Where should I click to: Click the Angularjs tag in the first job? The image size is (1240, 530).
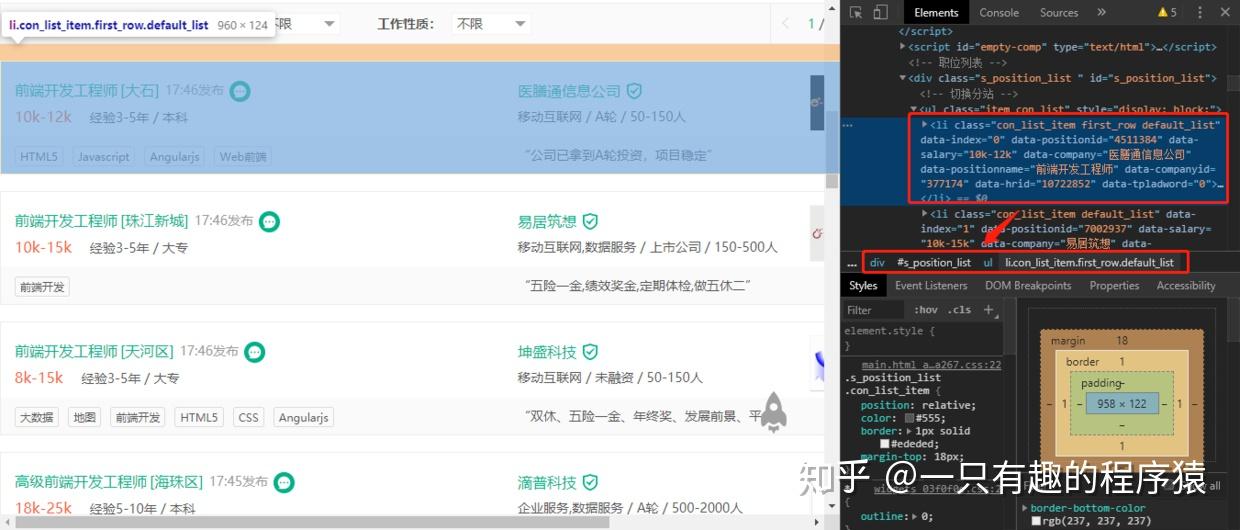click(175, 157)
